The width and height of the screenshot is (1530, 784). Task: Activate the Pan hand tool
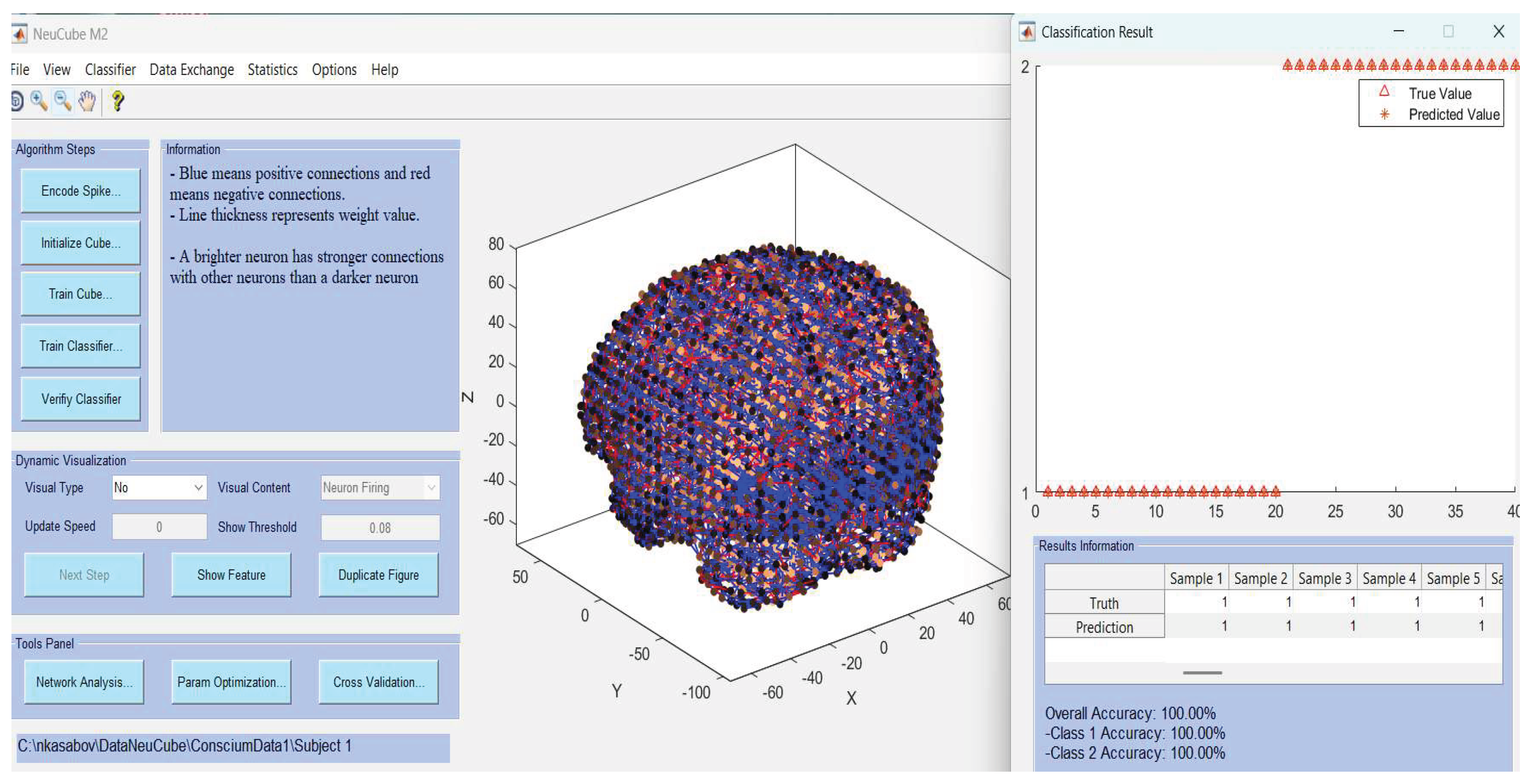click(87, 101)
